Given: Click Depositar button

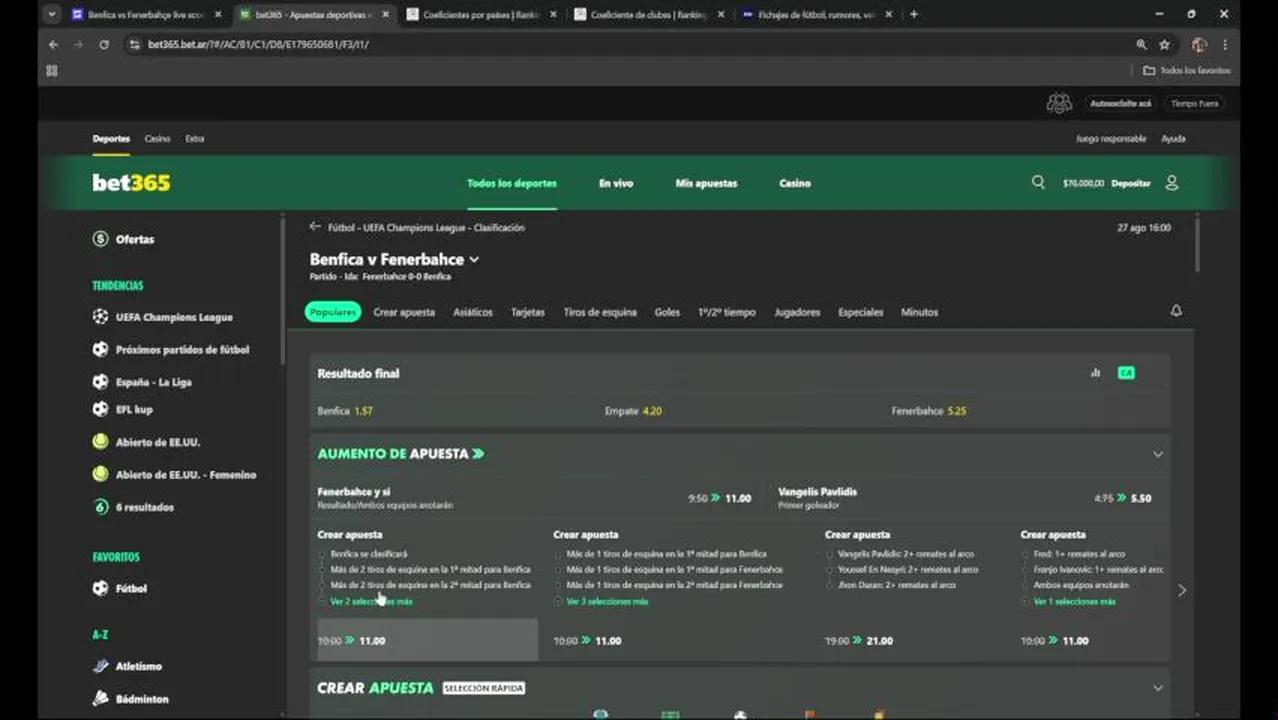Looking at the screenshot, I should (x=1131, y=183).
